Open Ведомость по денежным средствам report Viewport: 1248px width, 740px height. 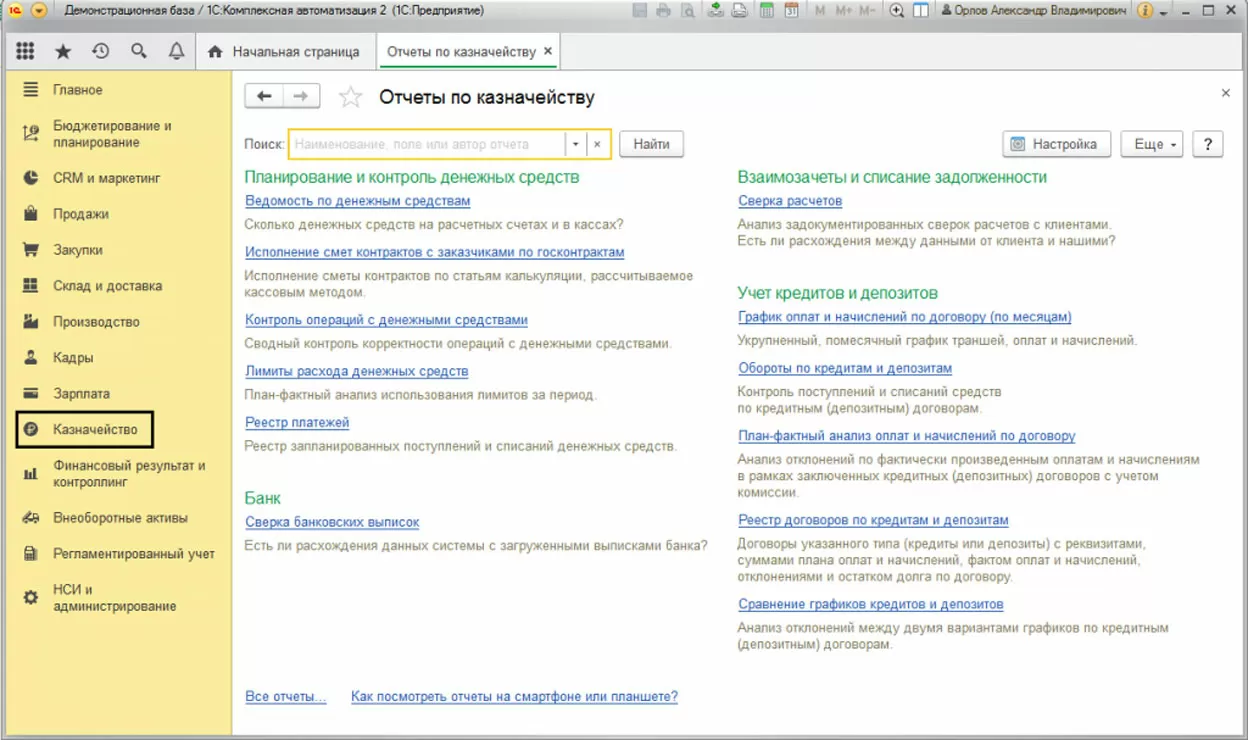pyautogui.click(x=357, y=200)
